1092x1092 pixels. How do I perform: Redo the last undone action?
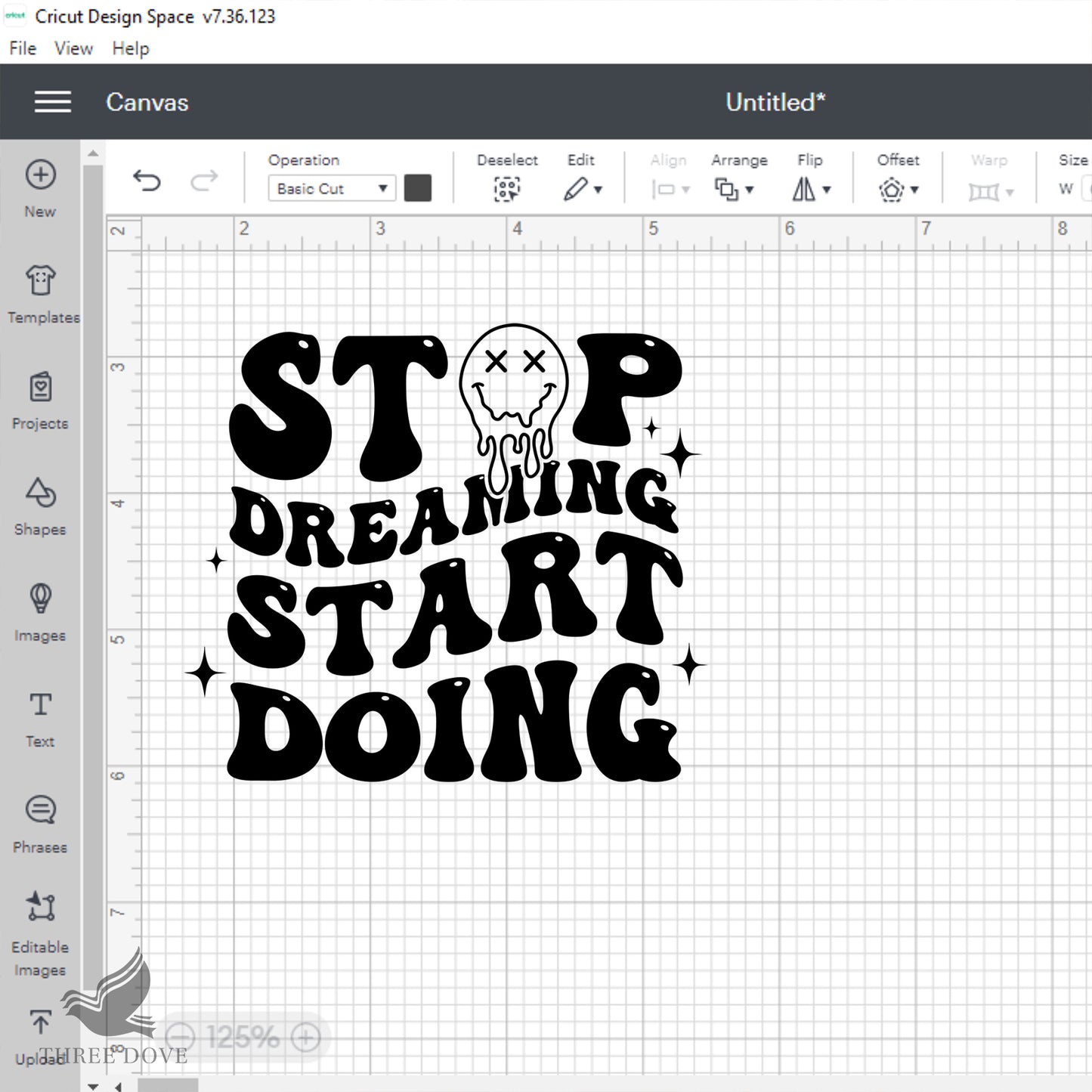click(204, 180)
